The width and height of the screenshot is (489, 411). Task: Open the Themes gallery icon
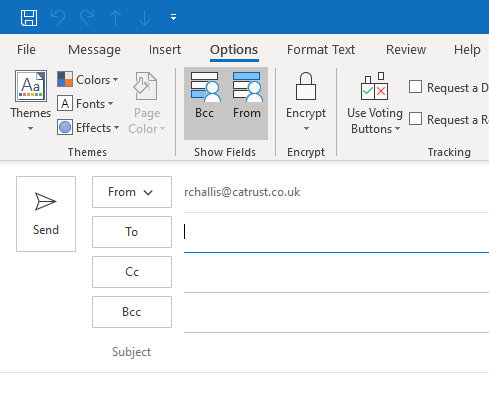tap(31, 86)
